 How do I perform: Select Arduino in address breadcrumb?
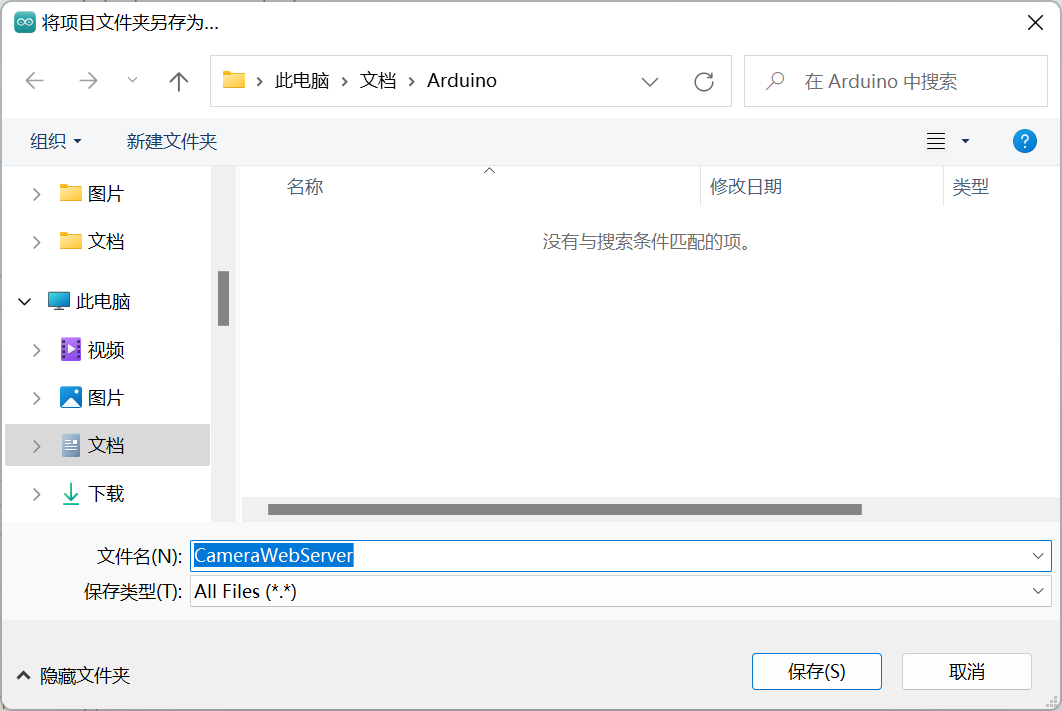(462, 81)
